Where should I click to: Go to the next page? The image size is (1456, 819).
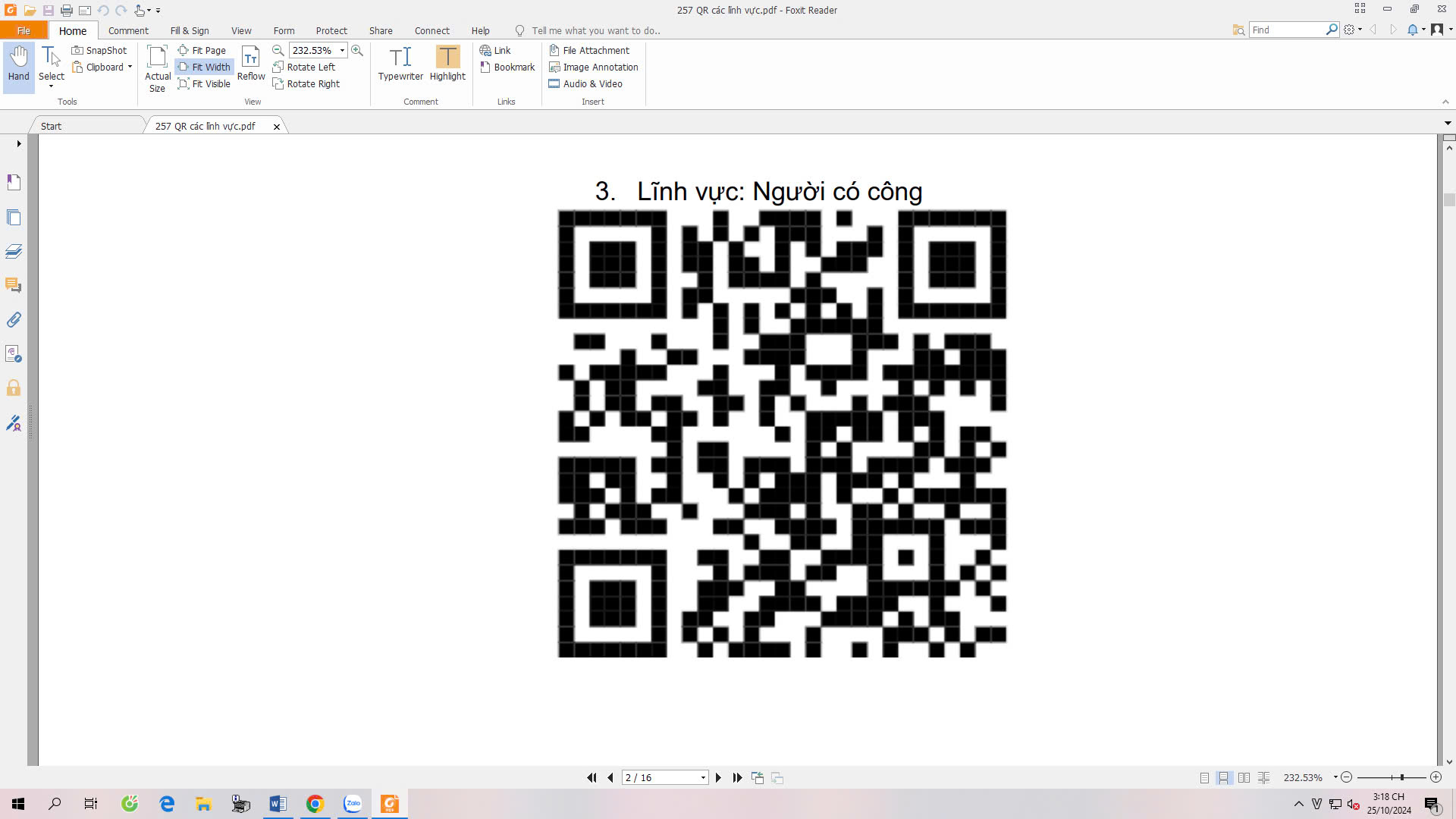point(718,777)
